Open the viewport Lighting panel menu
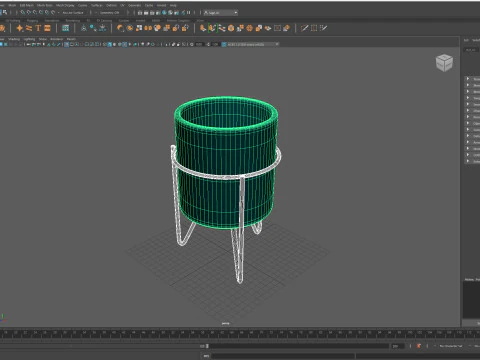Image resolution: width=480 pixels, height=360 pixels. [29, 39]
